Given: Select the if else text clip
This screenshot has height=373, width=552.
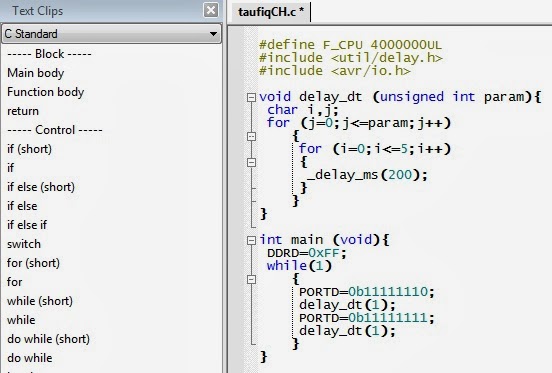Looking at the screenshot, I should pos(22,206).
